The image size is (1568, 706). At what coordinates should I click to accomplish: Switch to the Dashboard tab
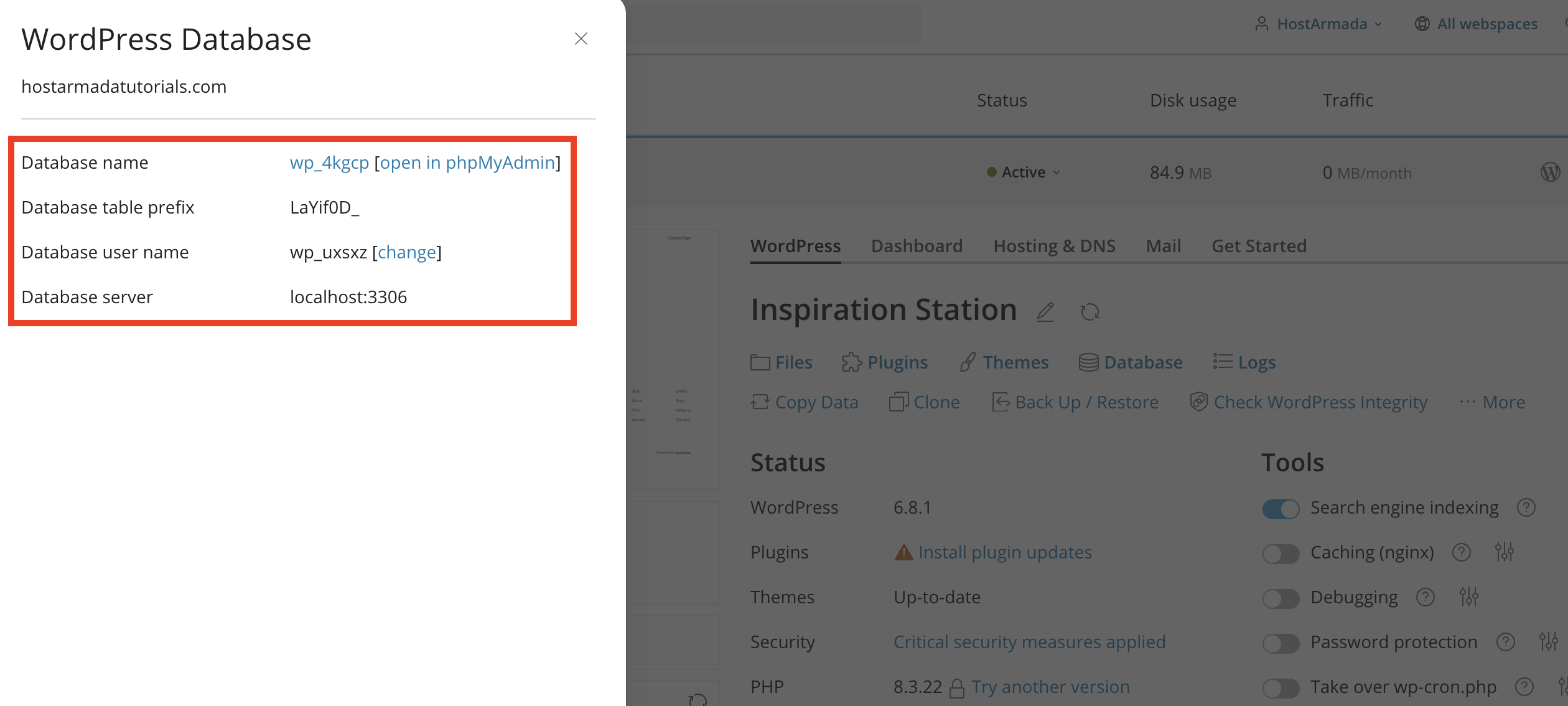[917, 245]
